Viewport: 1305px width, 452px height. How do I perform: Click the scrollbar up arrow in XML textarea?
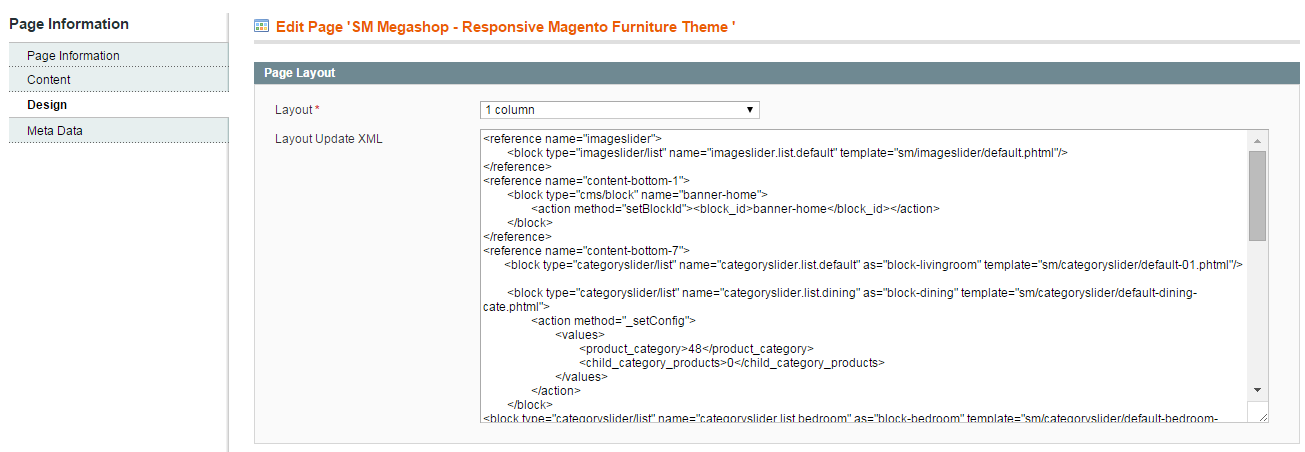point(1257,139)
